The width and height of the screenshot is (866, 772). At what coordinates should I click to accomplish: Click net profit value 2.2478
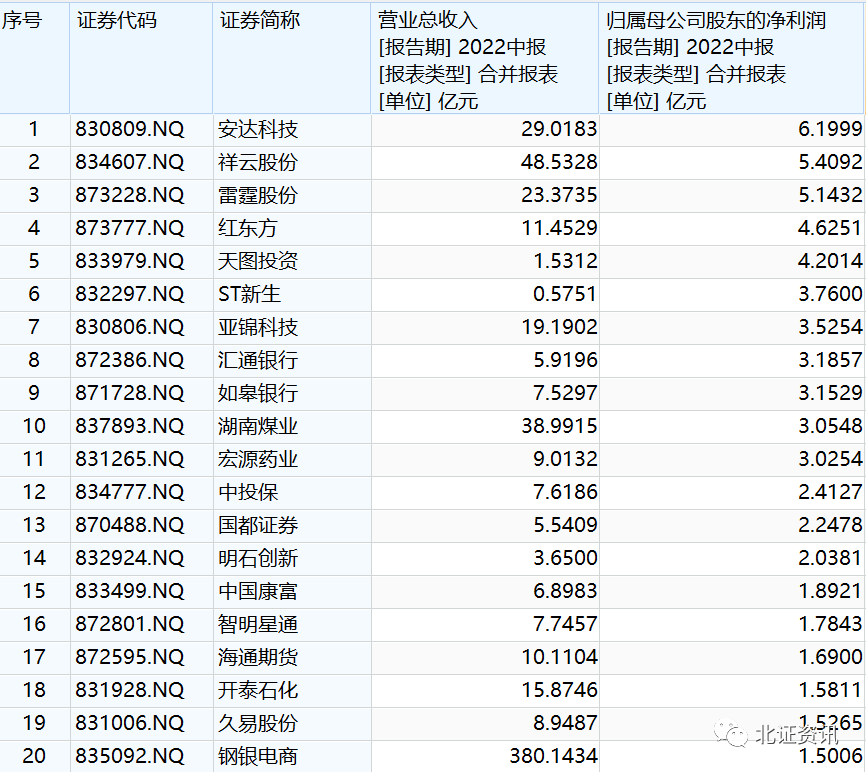[x=830, y=525]
